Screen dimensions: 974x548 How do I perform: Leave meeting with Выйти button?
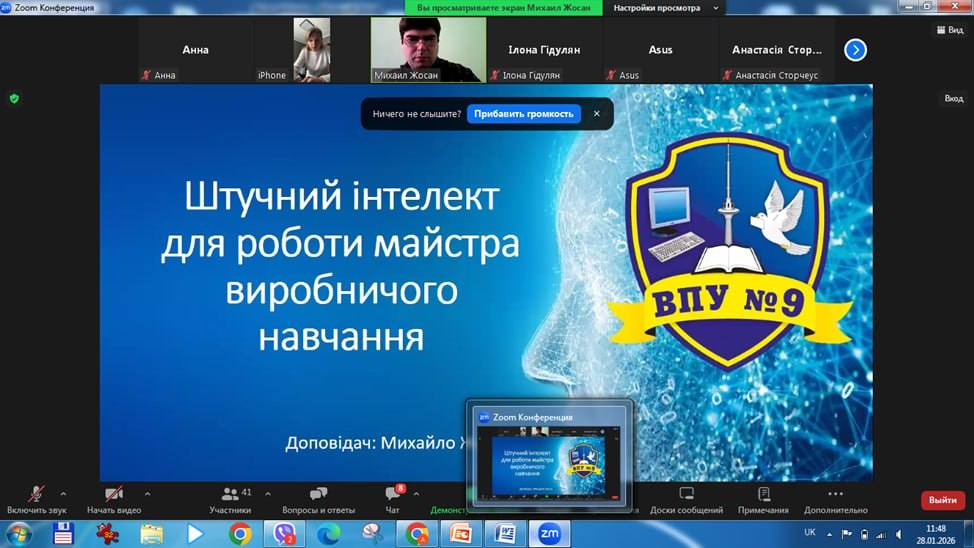pyautogui.click(x=942, y=500)
